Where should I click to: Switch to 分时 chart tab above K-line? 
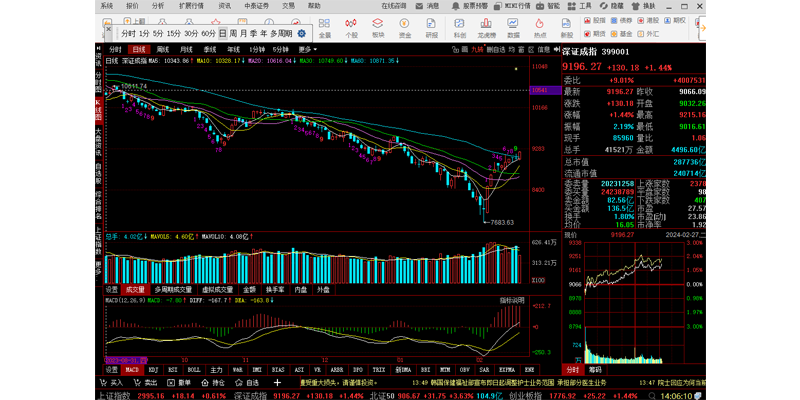click(115, 49)
